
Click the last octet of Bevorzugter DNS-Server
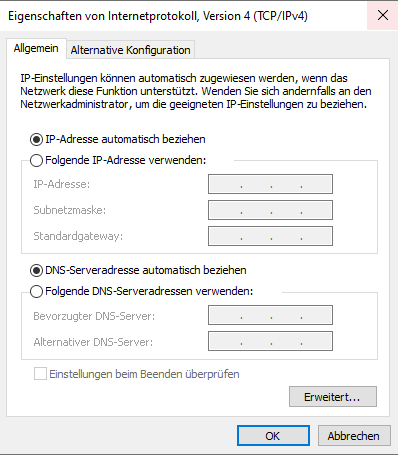click(316, 315)
